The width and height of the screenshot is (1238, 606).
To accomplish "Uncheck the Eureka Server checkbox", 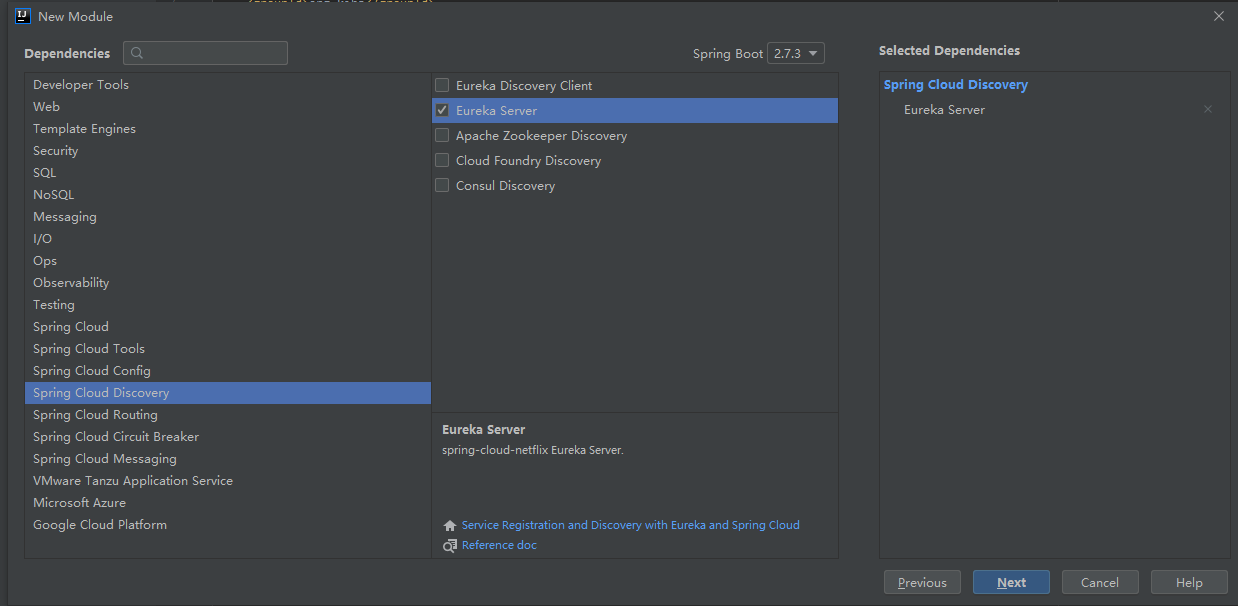I will [x=442, y=110].
